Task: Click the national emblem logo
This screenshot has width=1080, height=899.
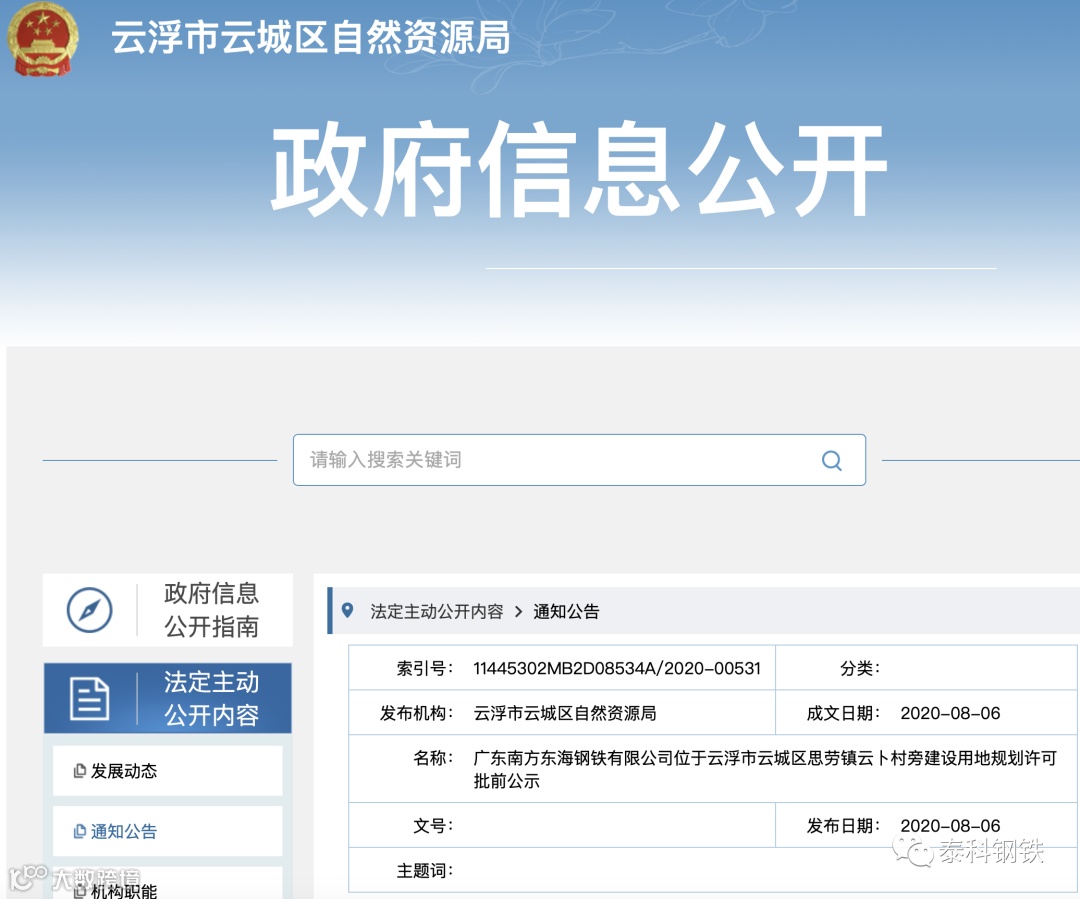Action: [43, 39]
